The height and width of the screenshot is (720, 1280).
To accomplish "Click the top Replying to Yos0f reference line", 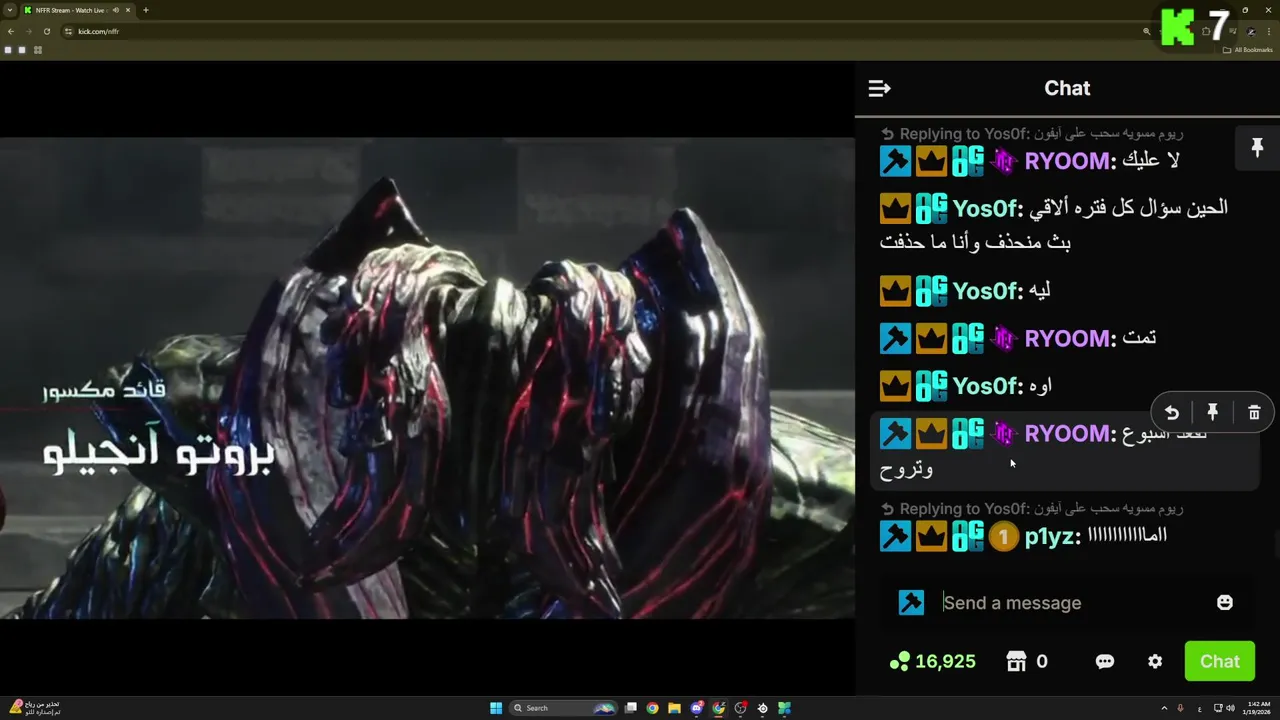I will pos(1031,134).
